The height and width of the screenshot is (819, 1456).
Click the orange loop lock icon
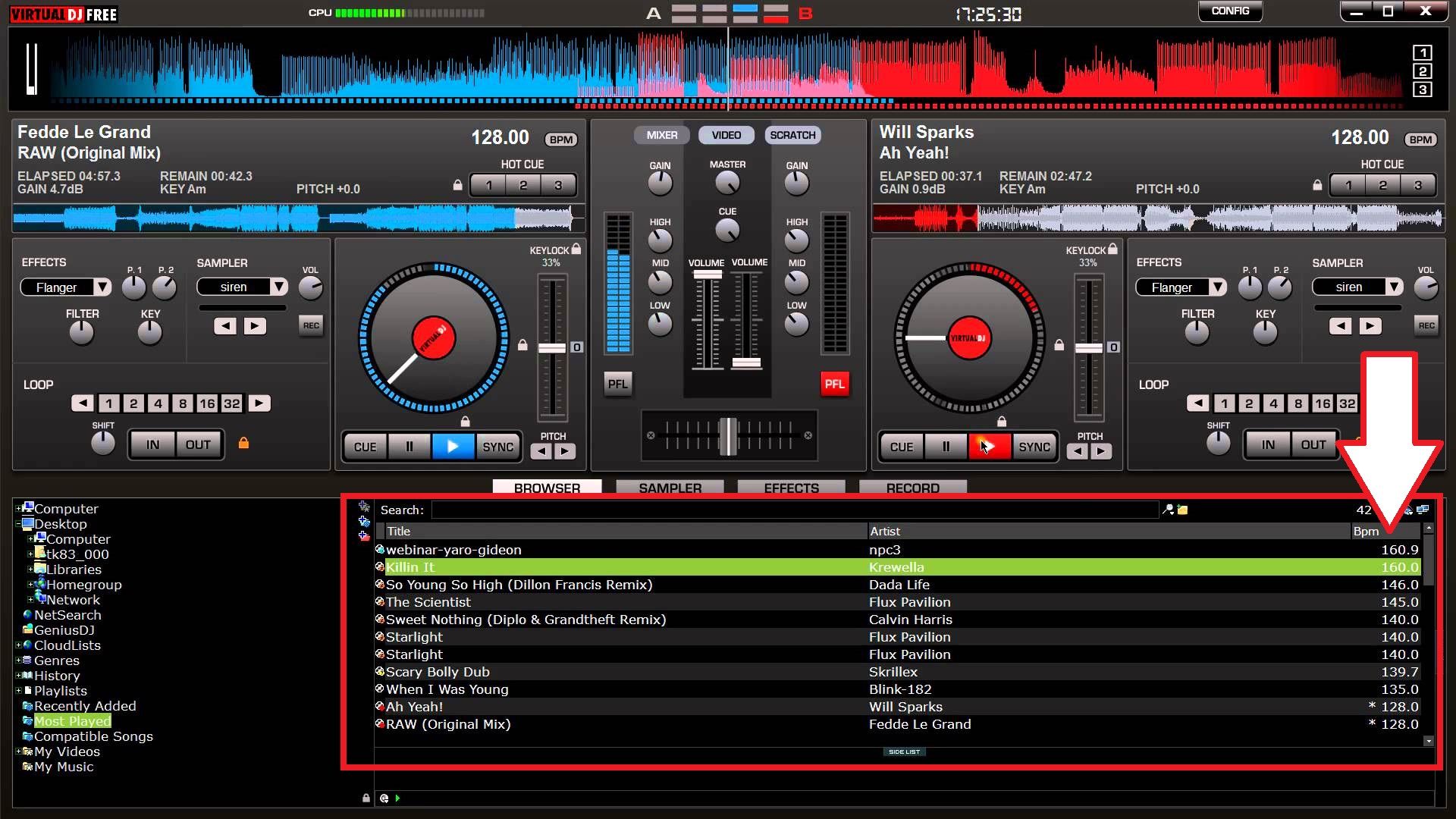click(x=243, y=443)
